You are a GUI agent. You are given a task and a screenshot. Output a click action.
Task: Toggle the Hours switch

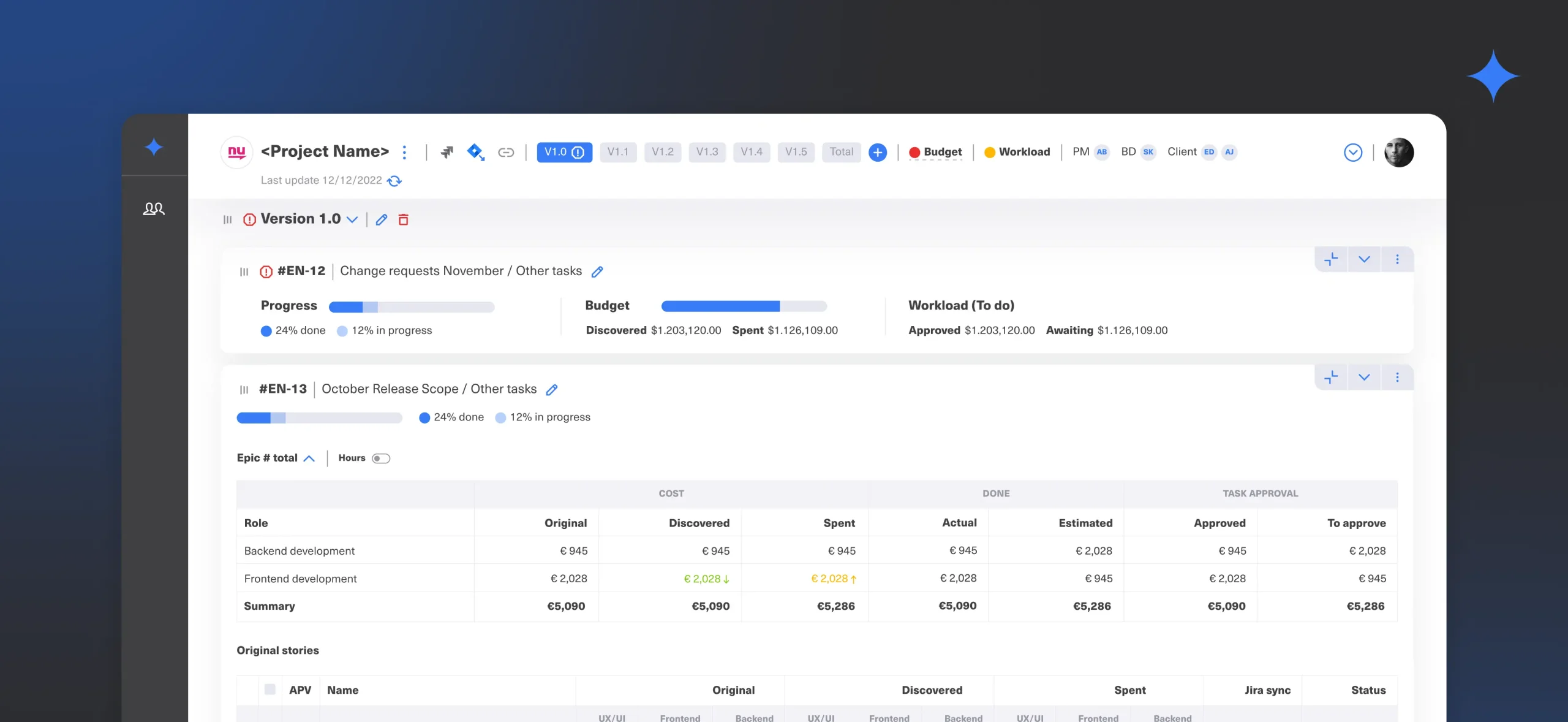380,458
